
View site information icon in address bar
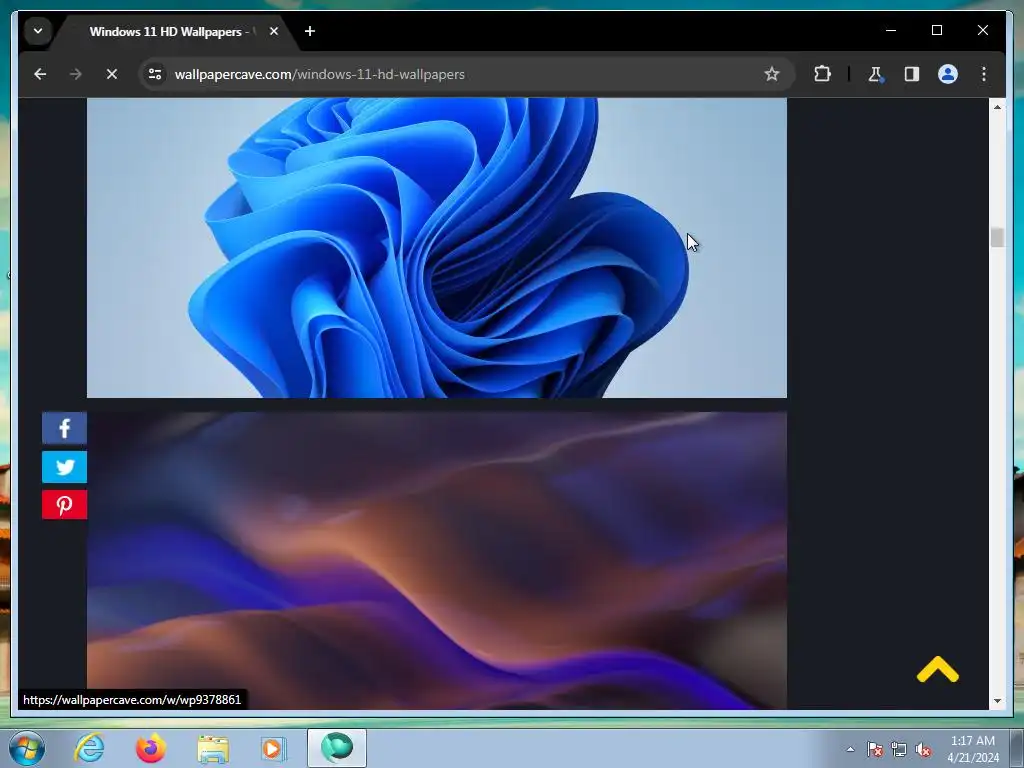155,74
